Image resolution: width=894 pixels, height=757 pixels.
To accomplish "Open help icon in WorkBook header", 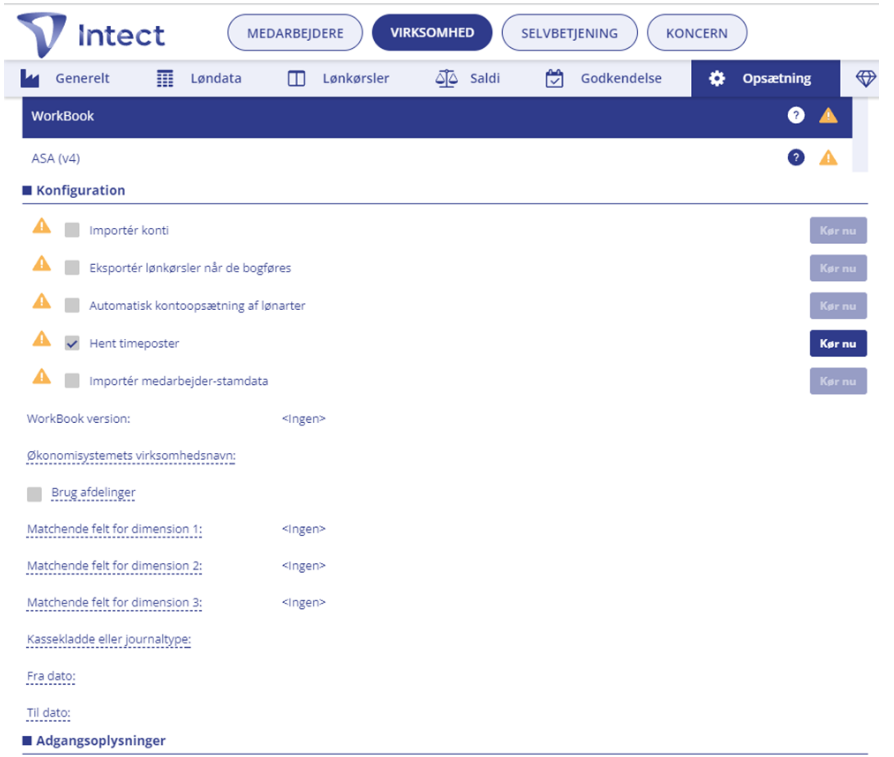I will tap(796, 116).
